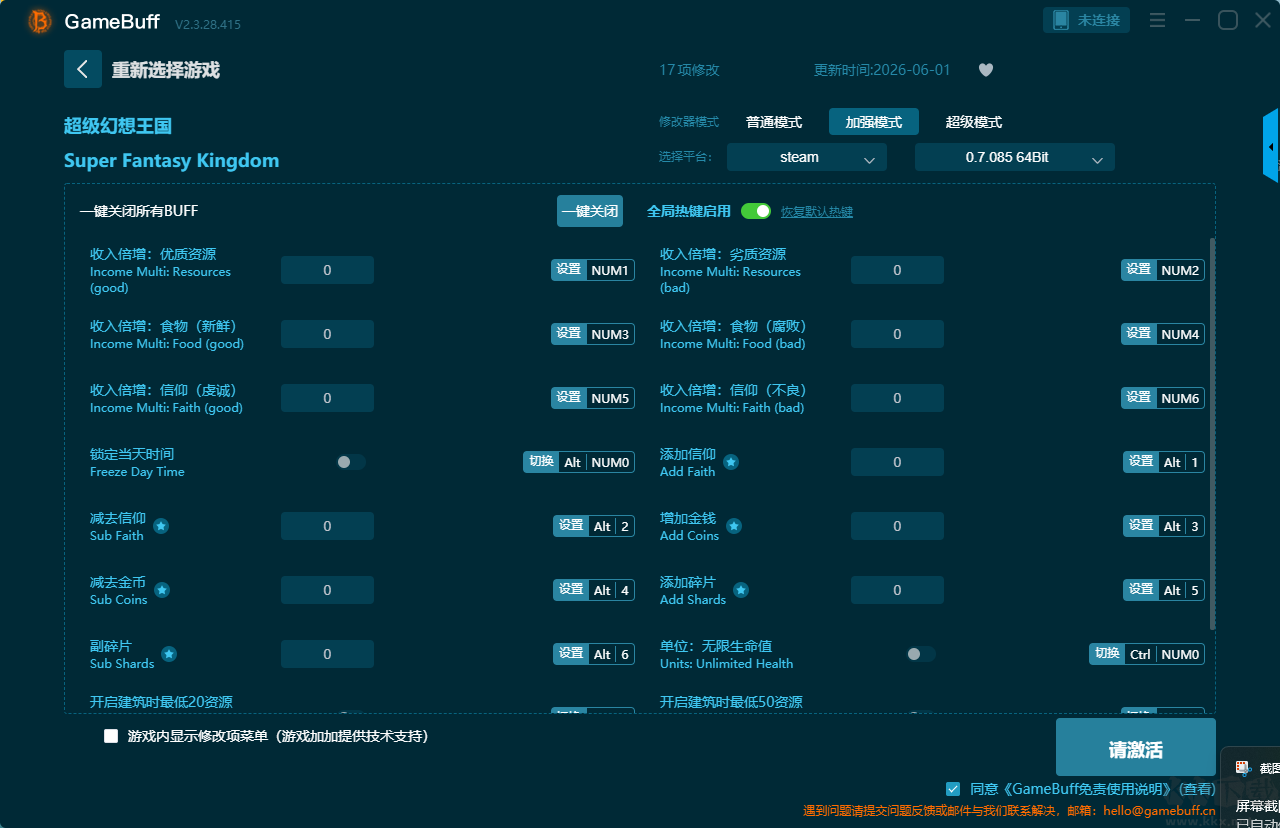The height and width of the screenshot is (828, 1280).
Task: Click 设置 button for Alt 5 hotkey
Action: pyautogui.click(x=1141, y=590)
